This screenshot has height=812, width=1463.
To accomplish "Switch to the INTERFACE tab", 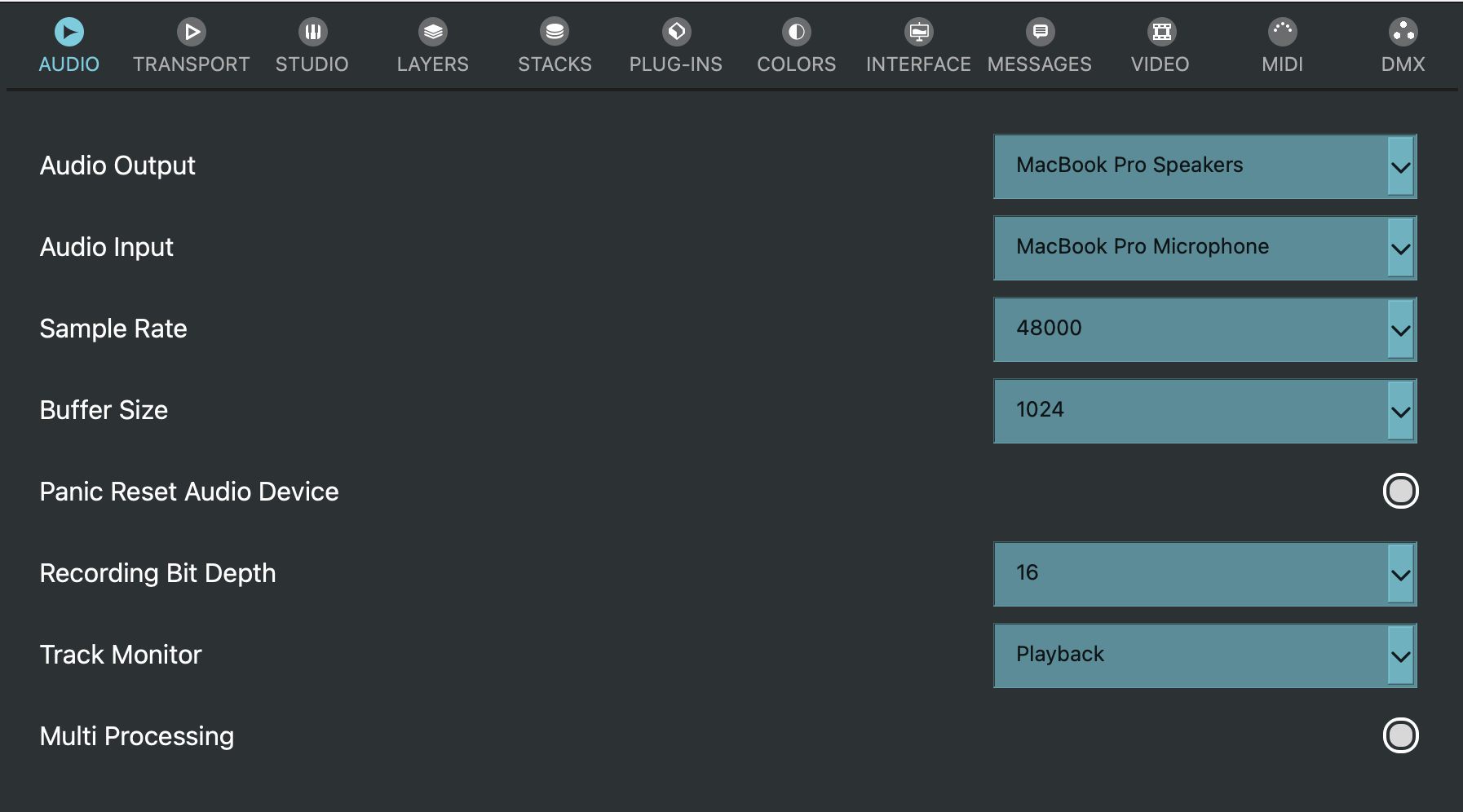I will (918, 64).
